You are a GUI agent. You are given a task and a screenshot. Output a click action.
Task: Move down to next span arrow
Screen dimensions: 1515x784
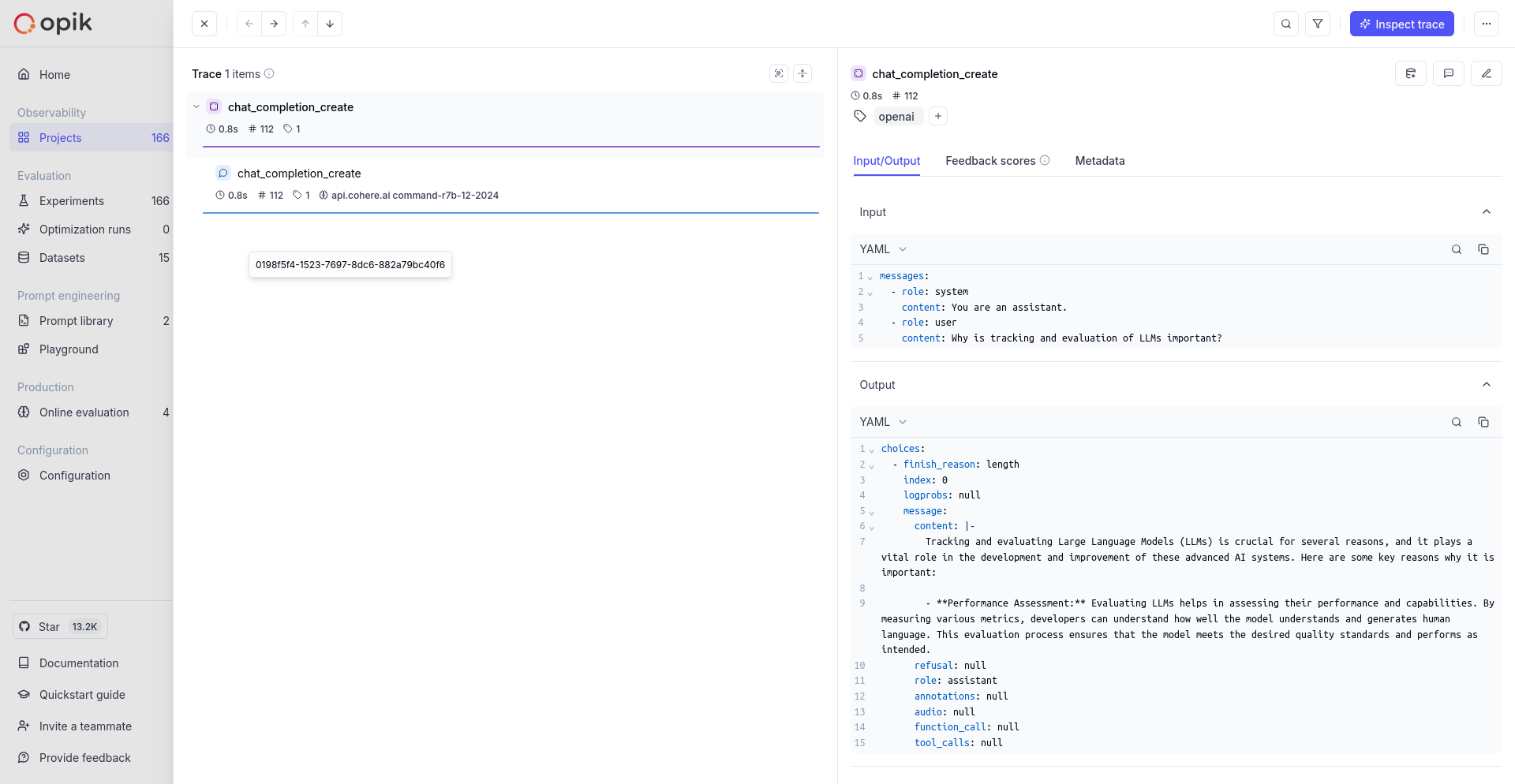[330, 24]
